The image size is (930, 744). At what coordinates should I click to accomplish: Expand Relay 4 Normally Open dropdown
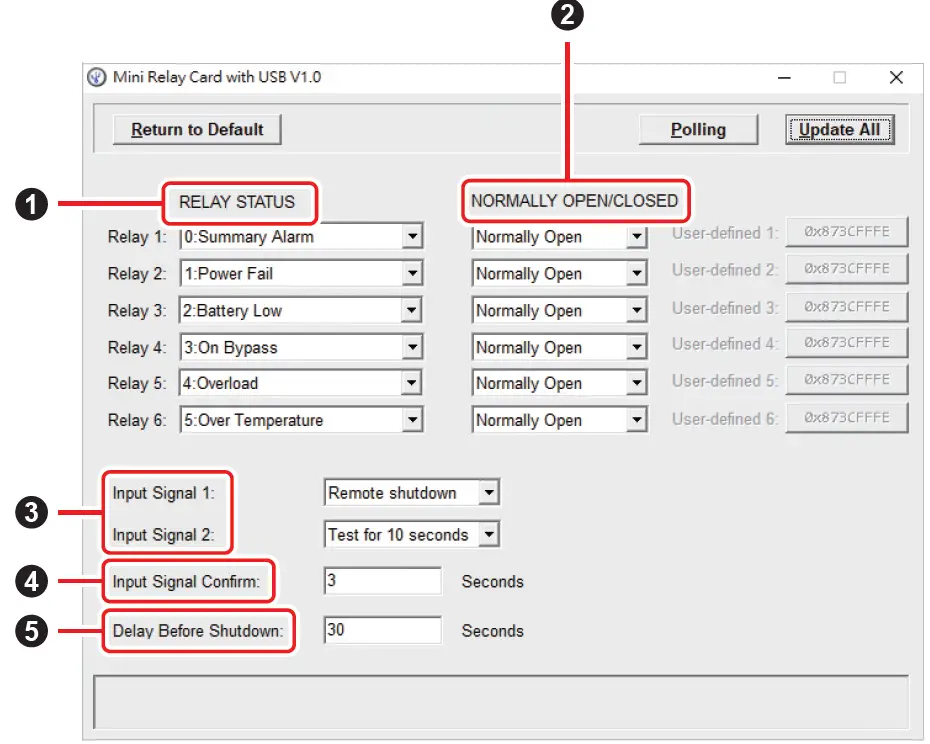[x=559, y=347]
